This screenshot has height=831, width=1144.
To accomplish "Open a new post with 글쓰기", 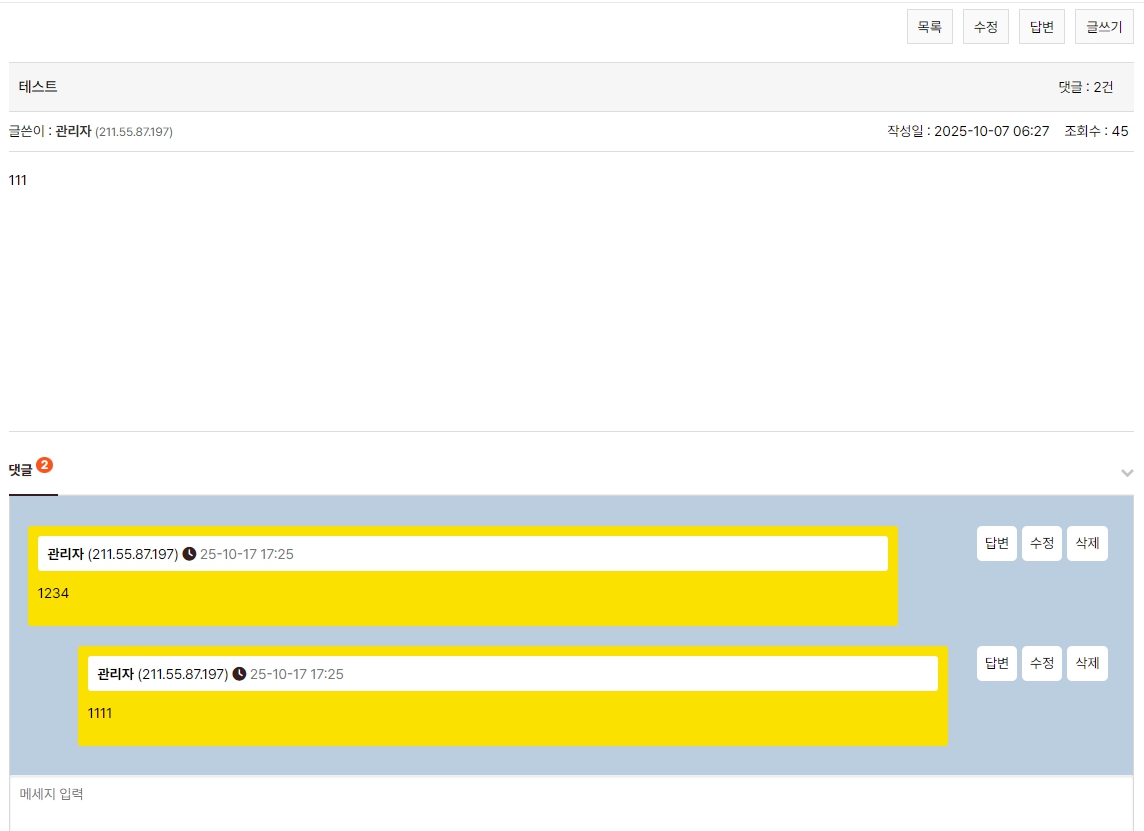I will click(1103, 27).
